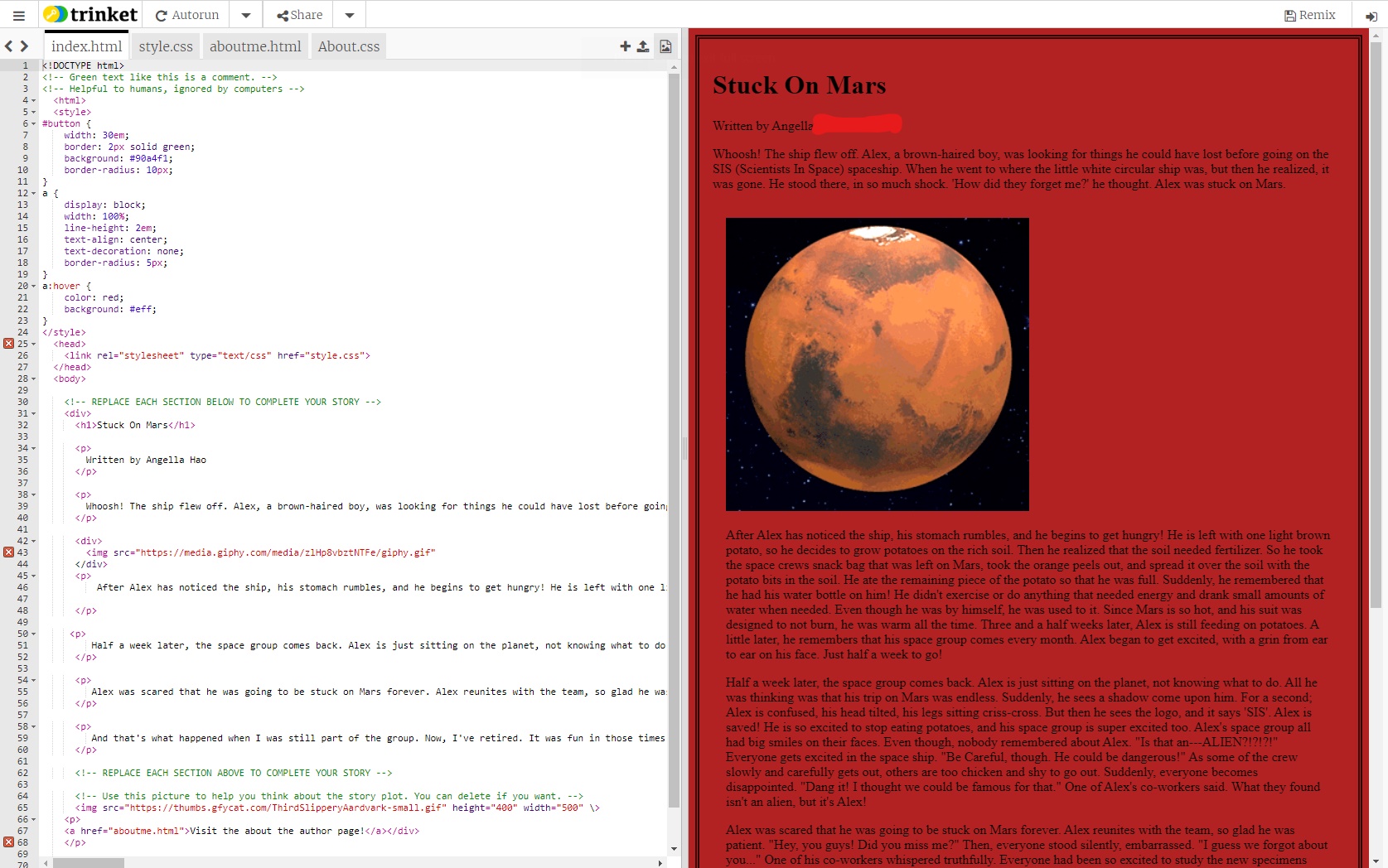
Task: Open the hamburger menu
Action: pos(18,14)
